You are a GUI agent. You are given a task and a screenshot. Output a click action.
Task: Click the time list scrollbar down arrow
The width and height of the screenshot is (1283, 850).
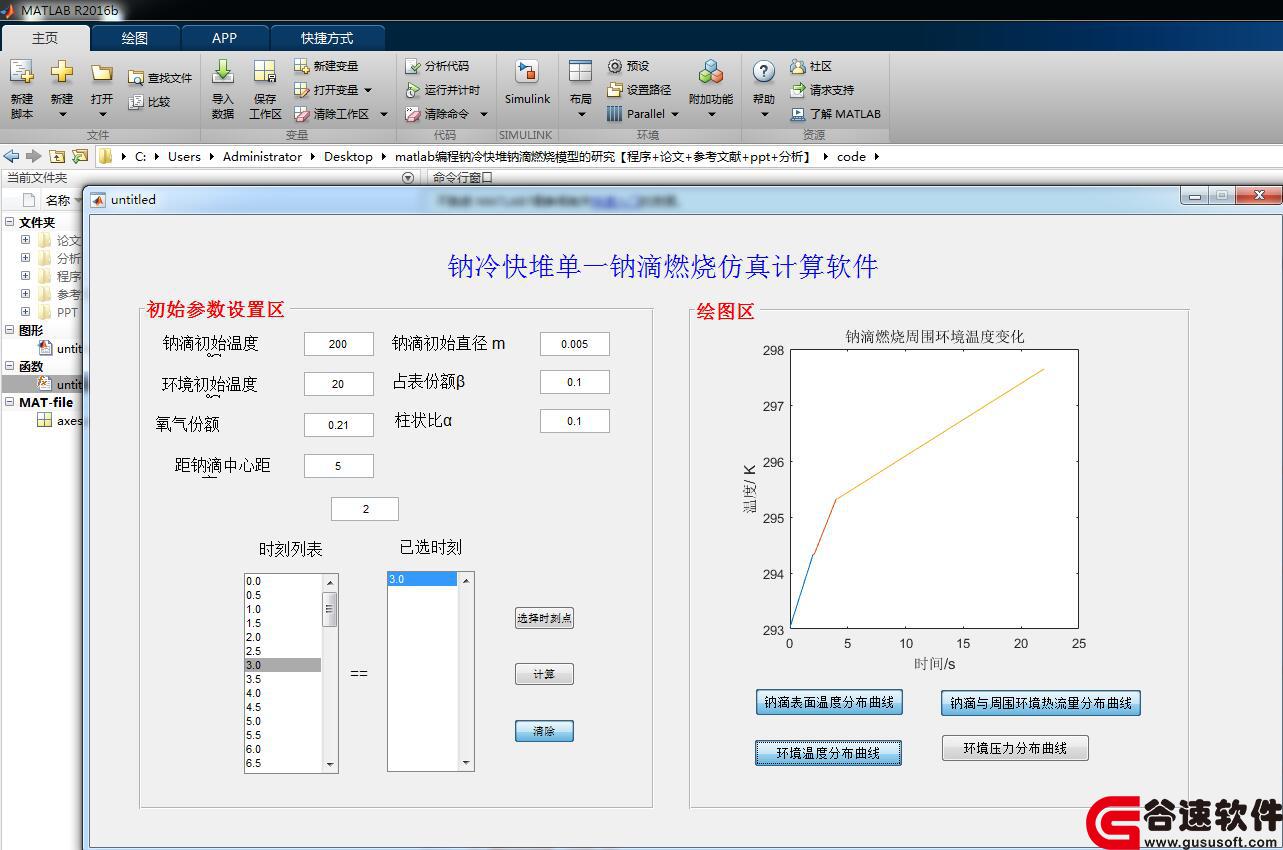tap(330, 765)
